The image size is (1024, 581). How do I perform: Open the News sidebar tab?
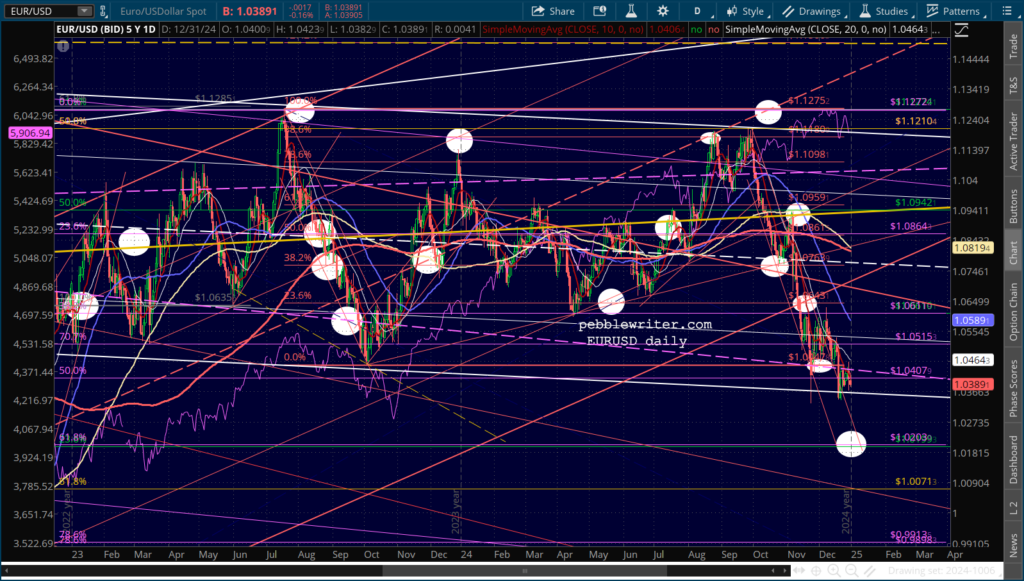1013,544
